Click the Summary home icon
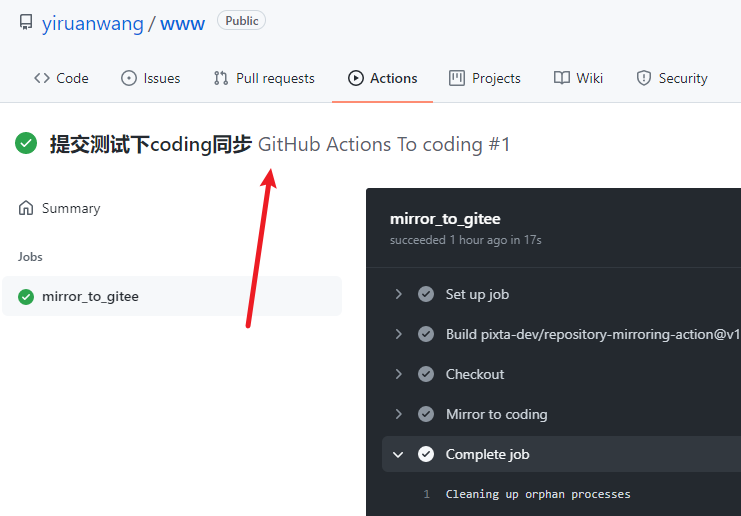 26,208
